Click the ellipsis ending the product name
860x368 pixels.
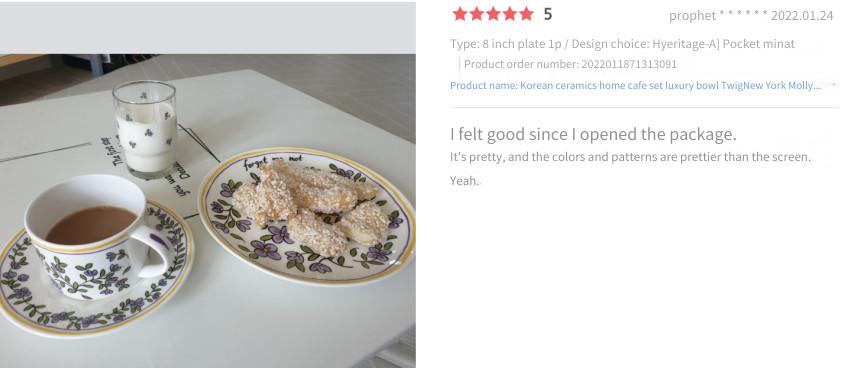click(x=817, y=87)
